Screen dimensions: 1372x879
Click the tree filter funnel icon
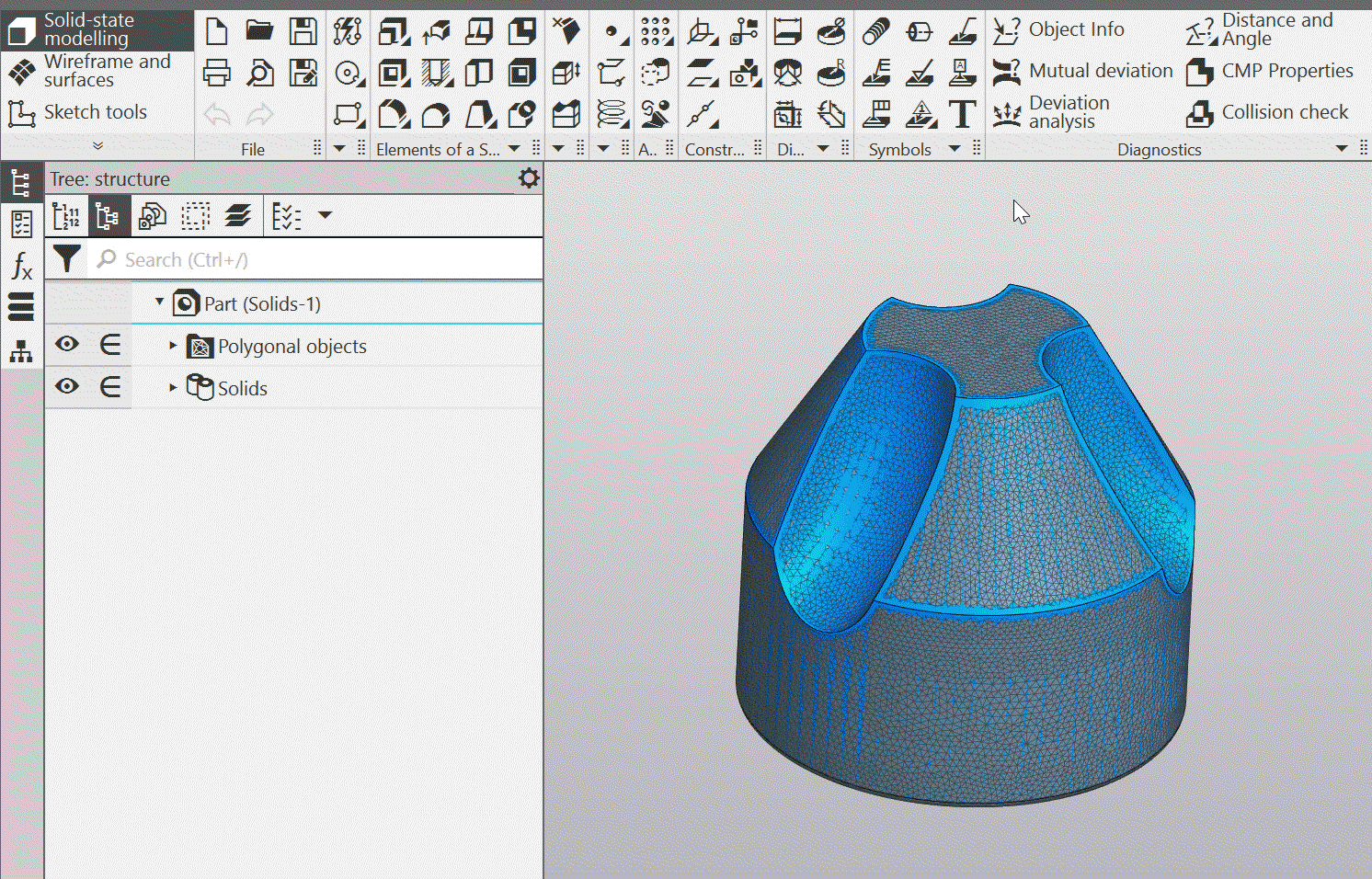click(66, 259)
